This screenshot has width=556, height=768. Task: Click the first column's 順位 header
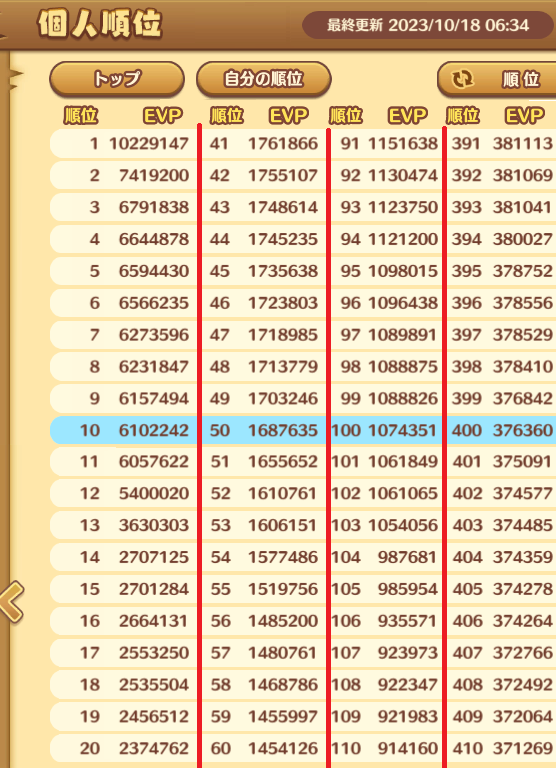81,116
